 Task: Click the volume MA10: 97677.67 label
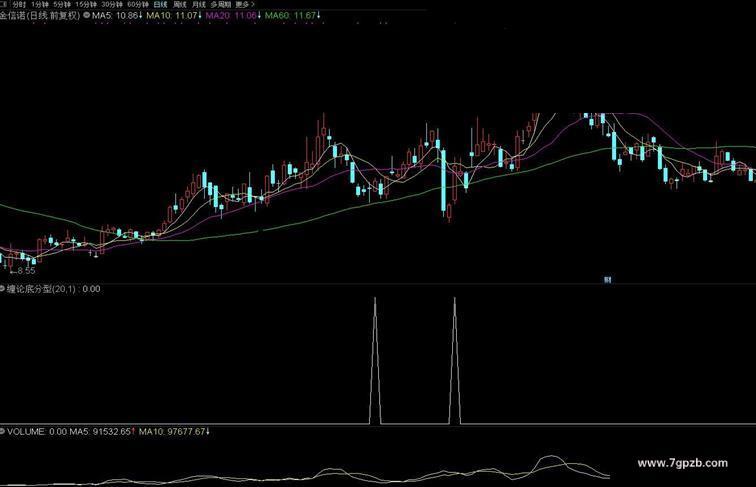(x=174, y=432)
